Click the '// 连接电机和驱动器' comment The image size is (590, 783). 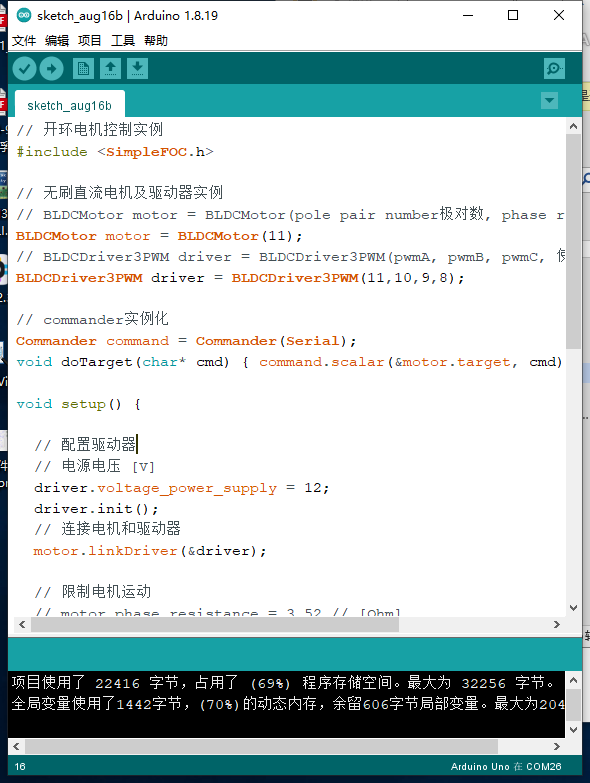pyautogui.click(x=107, y=529)
